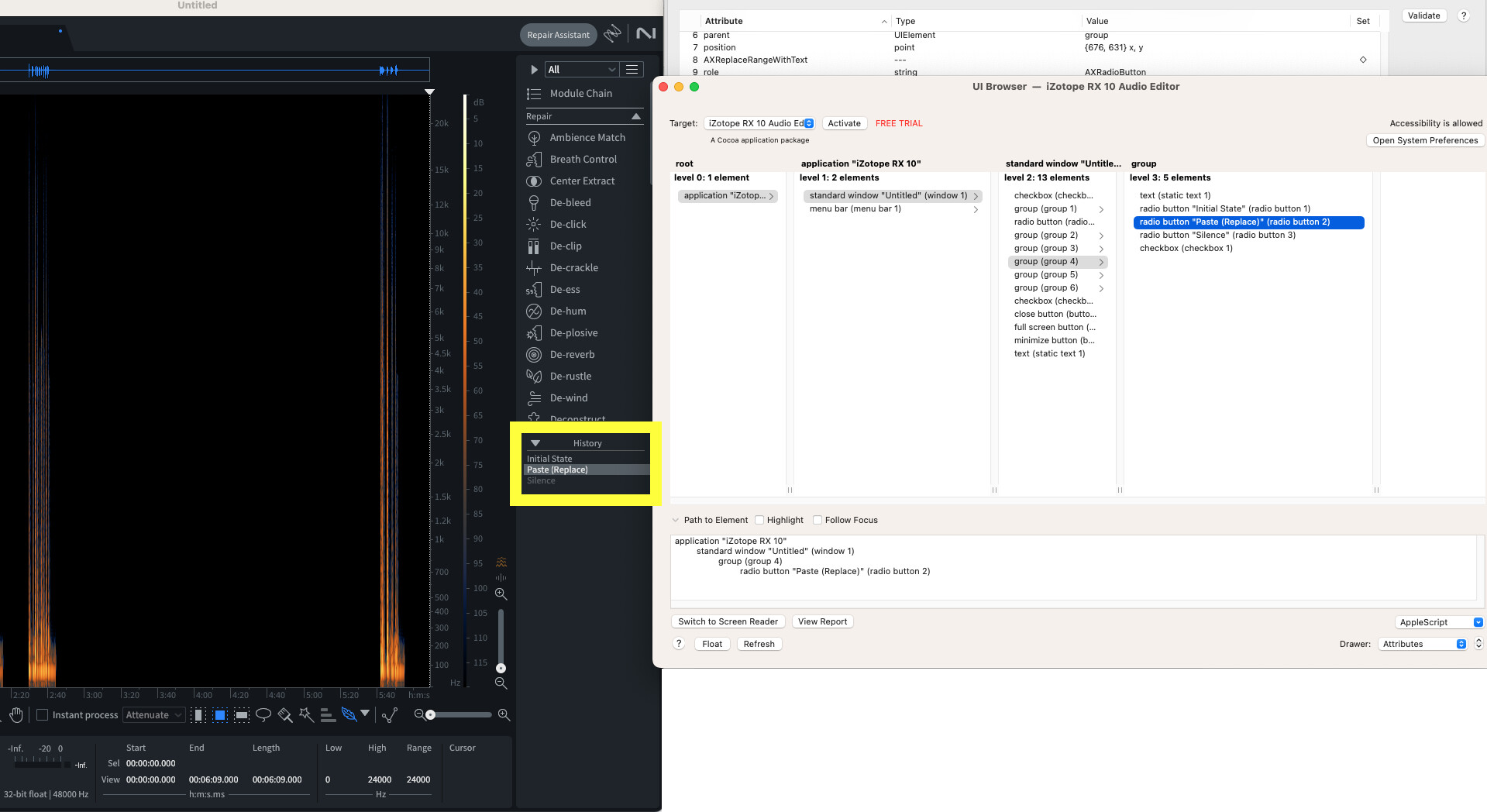1487x812 pixels.
Task: Open the feathering options arrow
Action: 365,714
